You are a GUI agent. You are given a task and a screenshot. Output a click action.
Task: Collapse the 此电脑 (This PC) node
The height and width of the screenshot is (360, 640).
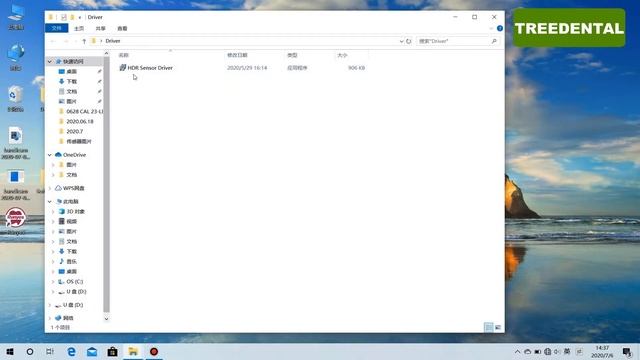(49, 202)
